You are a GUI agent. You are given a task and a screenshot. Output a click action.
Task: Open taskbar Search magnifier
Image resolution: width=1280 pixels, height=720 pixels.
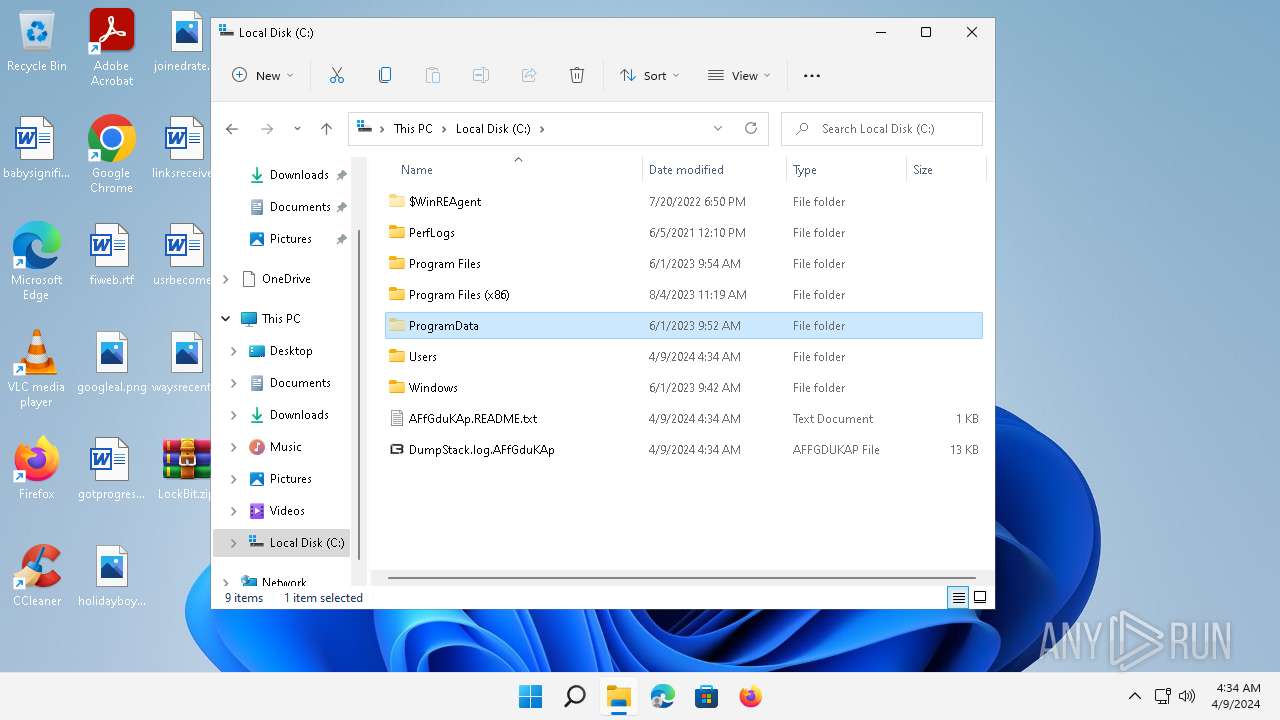pyautogui.click(x=575, y=696)
